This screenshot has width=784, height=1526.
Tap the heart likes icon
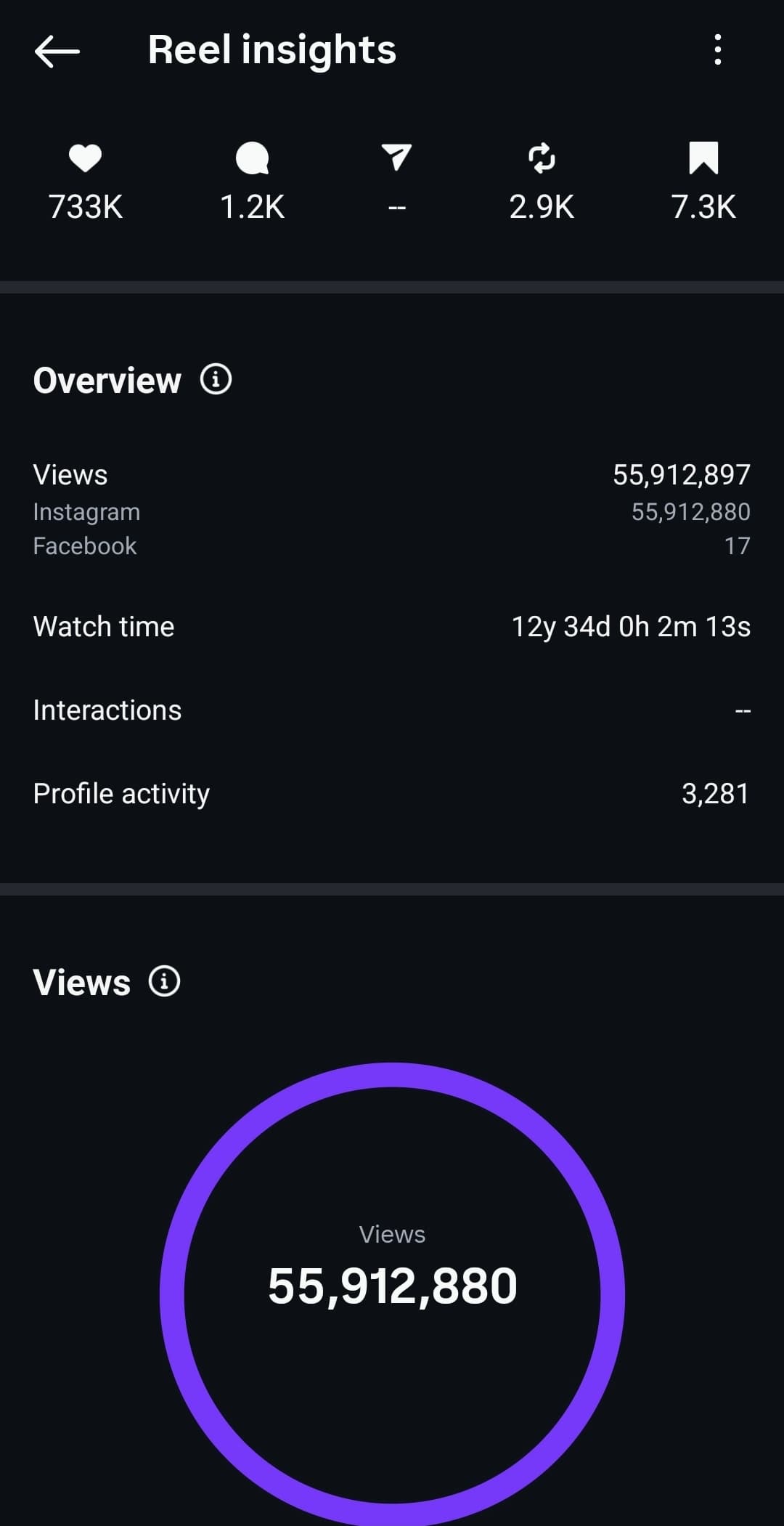click(85, 158)
